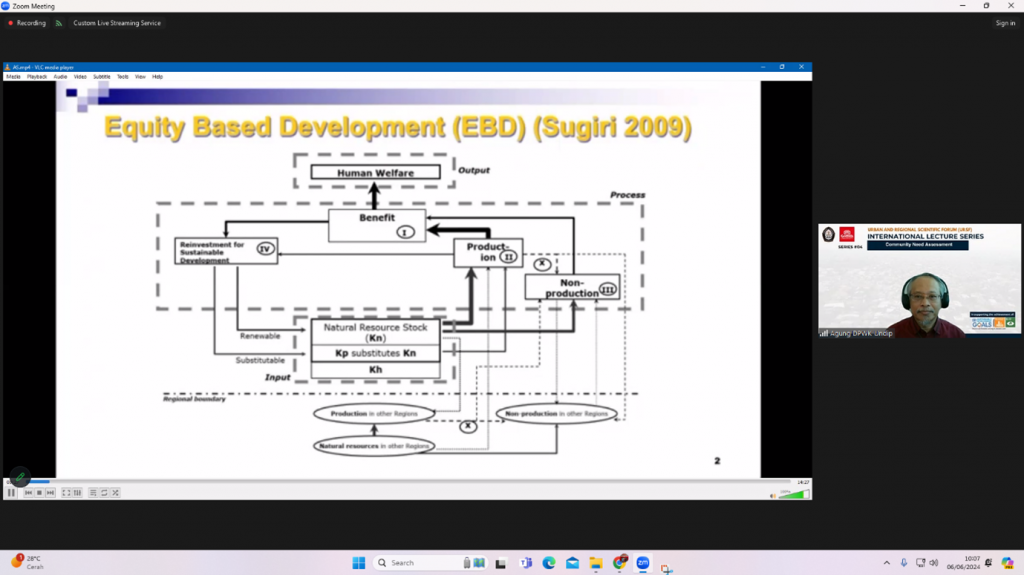Image resolution: width=1024 pixels, height=575 pixels.
Task: Stop the video with the stop button
Action: tap(39, 492)
